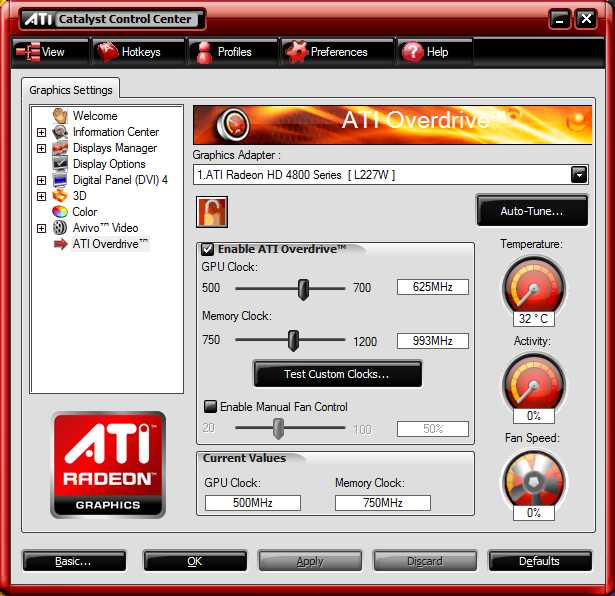The height and width of the screenshot is (596, 615).
Task: Click the Hotkeys red icon
Action: (x=107, y=52)
